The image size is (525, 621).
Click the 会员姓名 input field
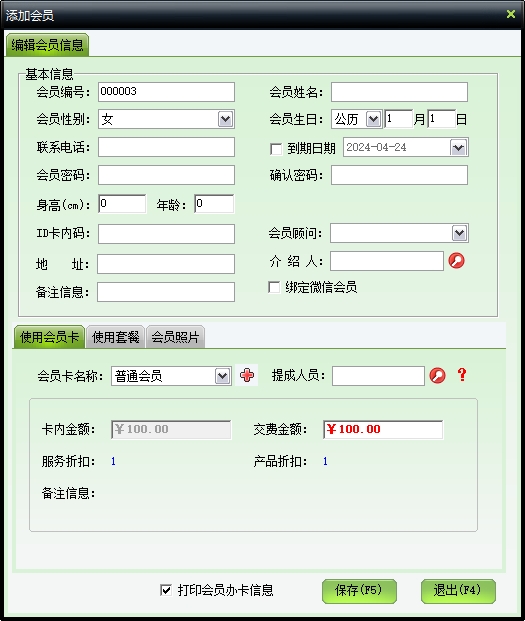pyautogui.click(x=399, y=92)
